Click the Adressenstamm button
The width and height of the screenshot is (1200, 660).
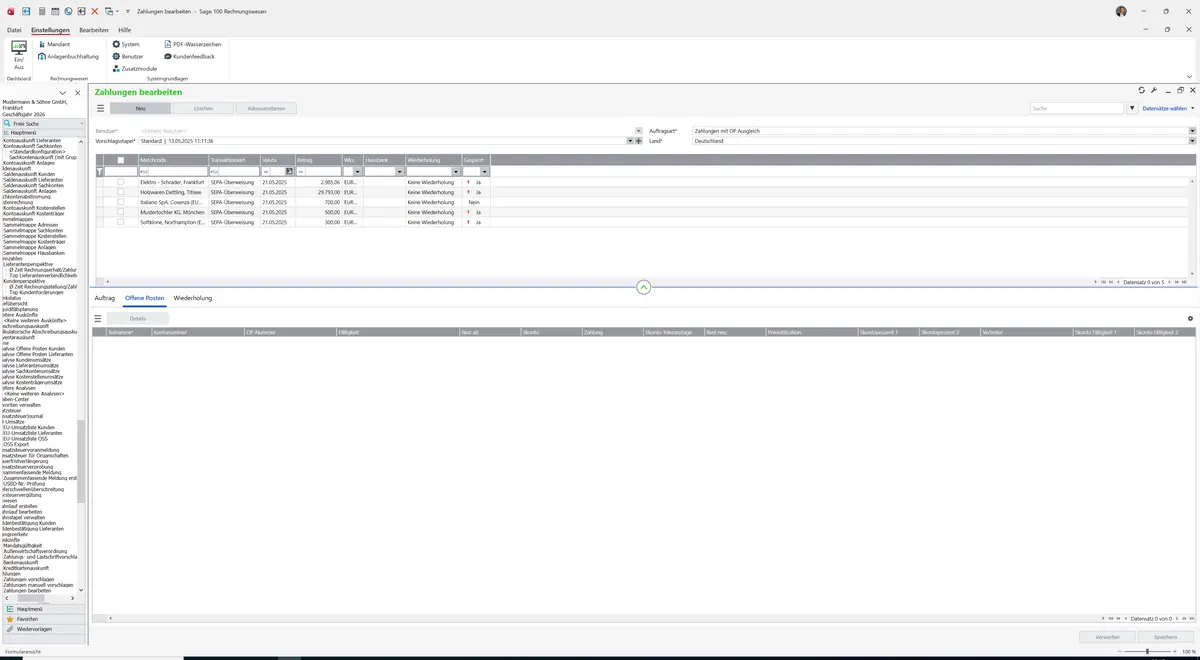coord(266,108)
